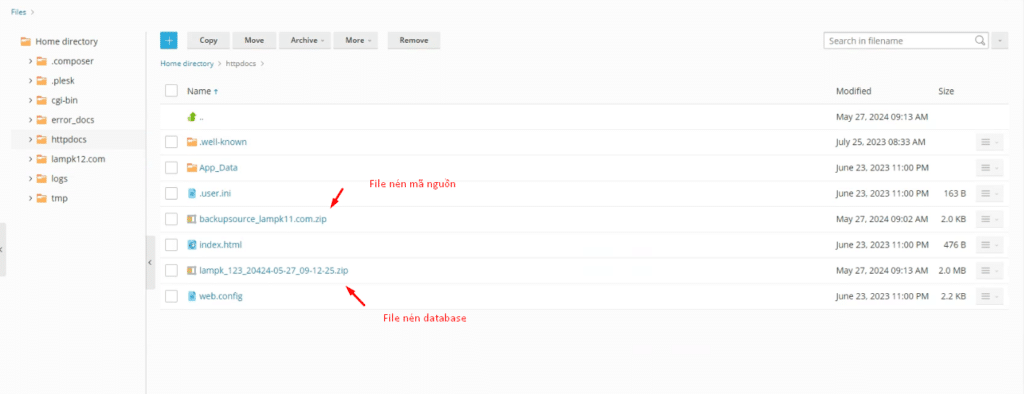1024x394 pixels.
Task: Click the Copy button
Action: pyautogui.click(x=208, y=41)
